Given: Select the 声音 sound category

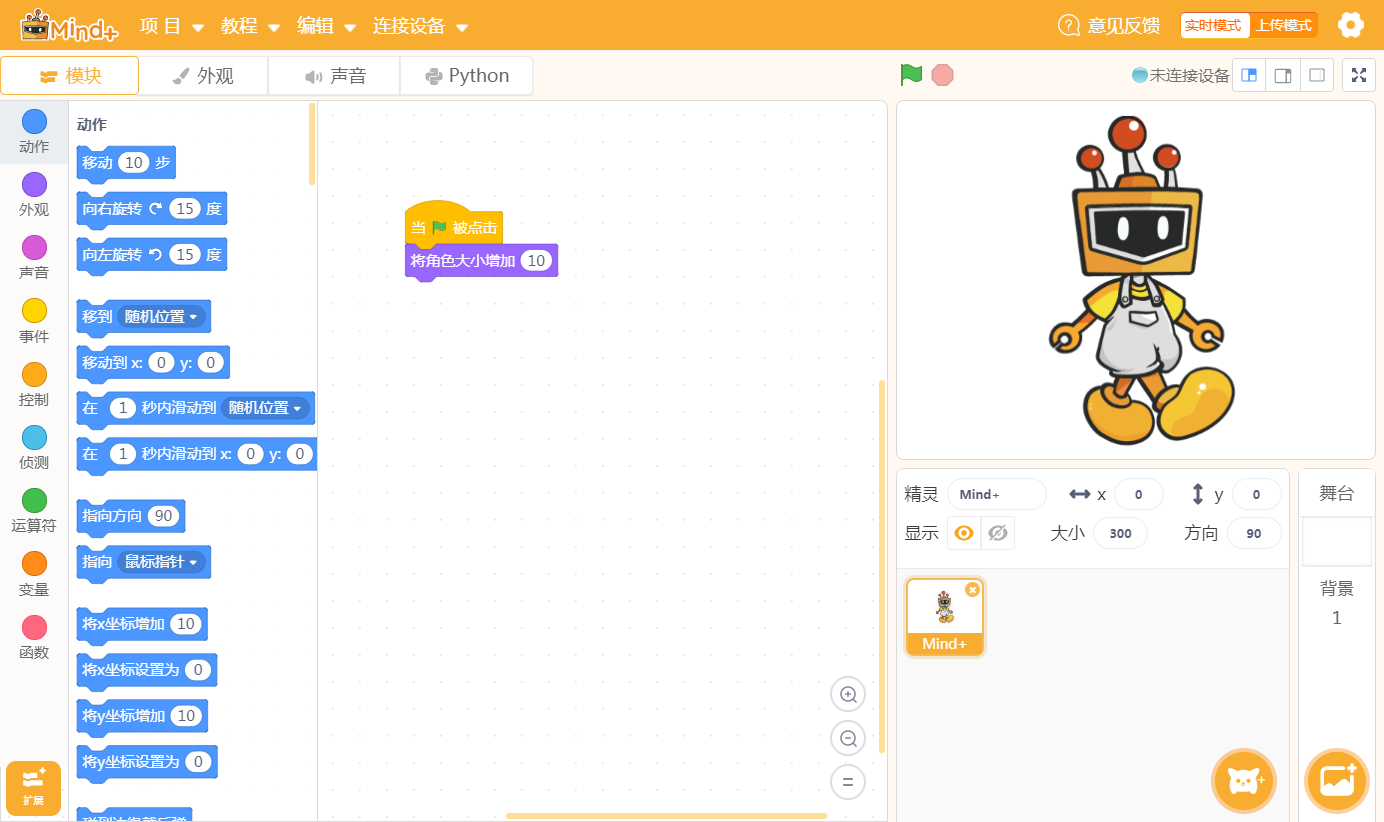Looking at the screenshot, I should pos(34,258).
